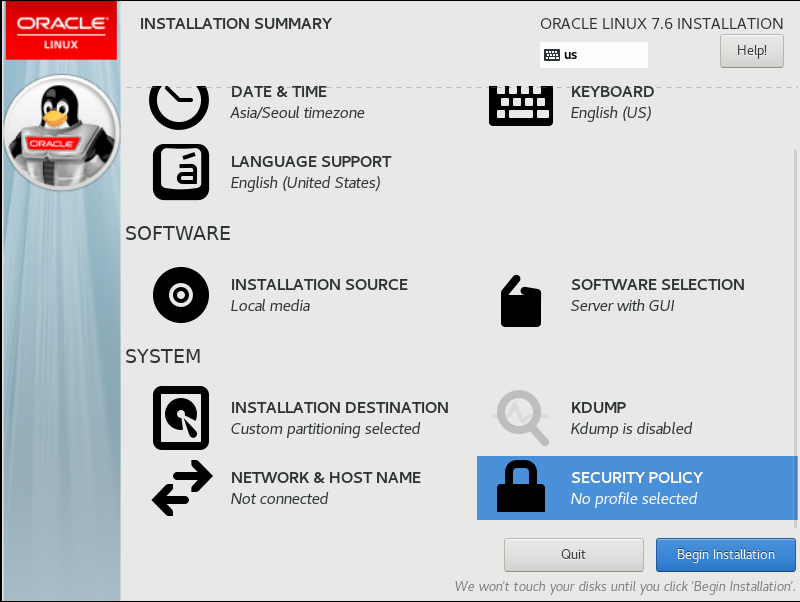Viewport: 800px width, 602px height.
Task: Open LANGUAGE SUPPORT settings label
Action: pyautogui.click(x=311, y=162)
